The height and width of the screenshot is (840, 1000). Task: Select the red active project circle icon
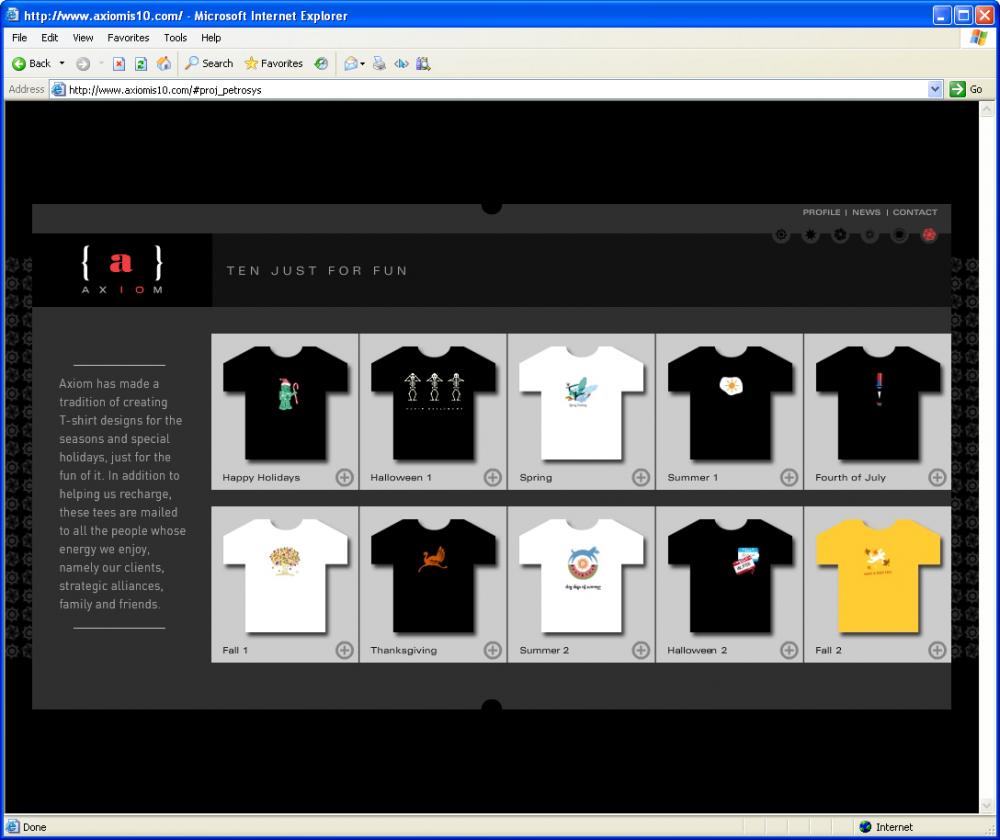click(929, 235)
